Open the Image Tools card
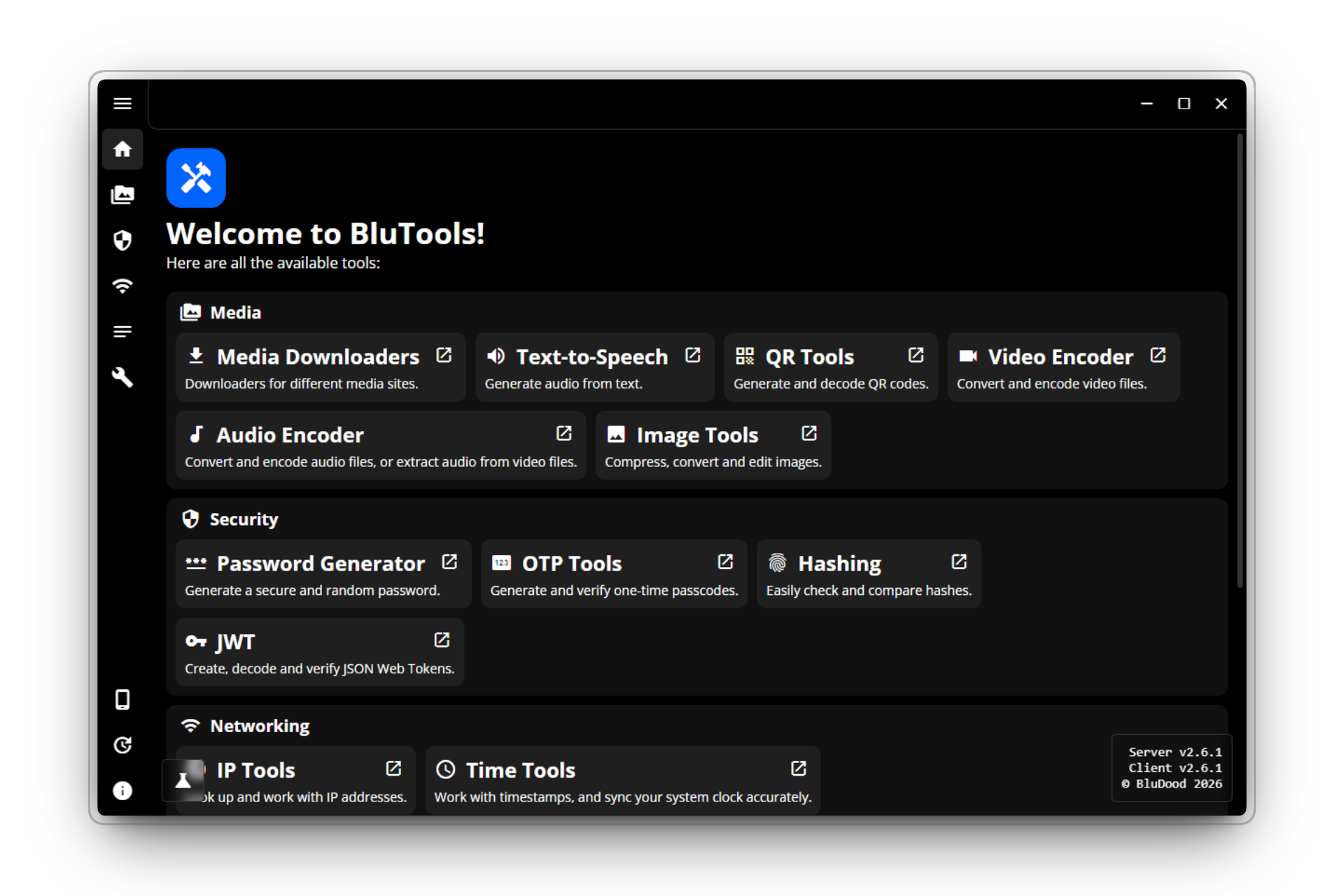Viewport: 1344px width, 896px height. (713, 446)
